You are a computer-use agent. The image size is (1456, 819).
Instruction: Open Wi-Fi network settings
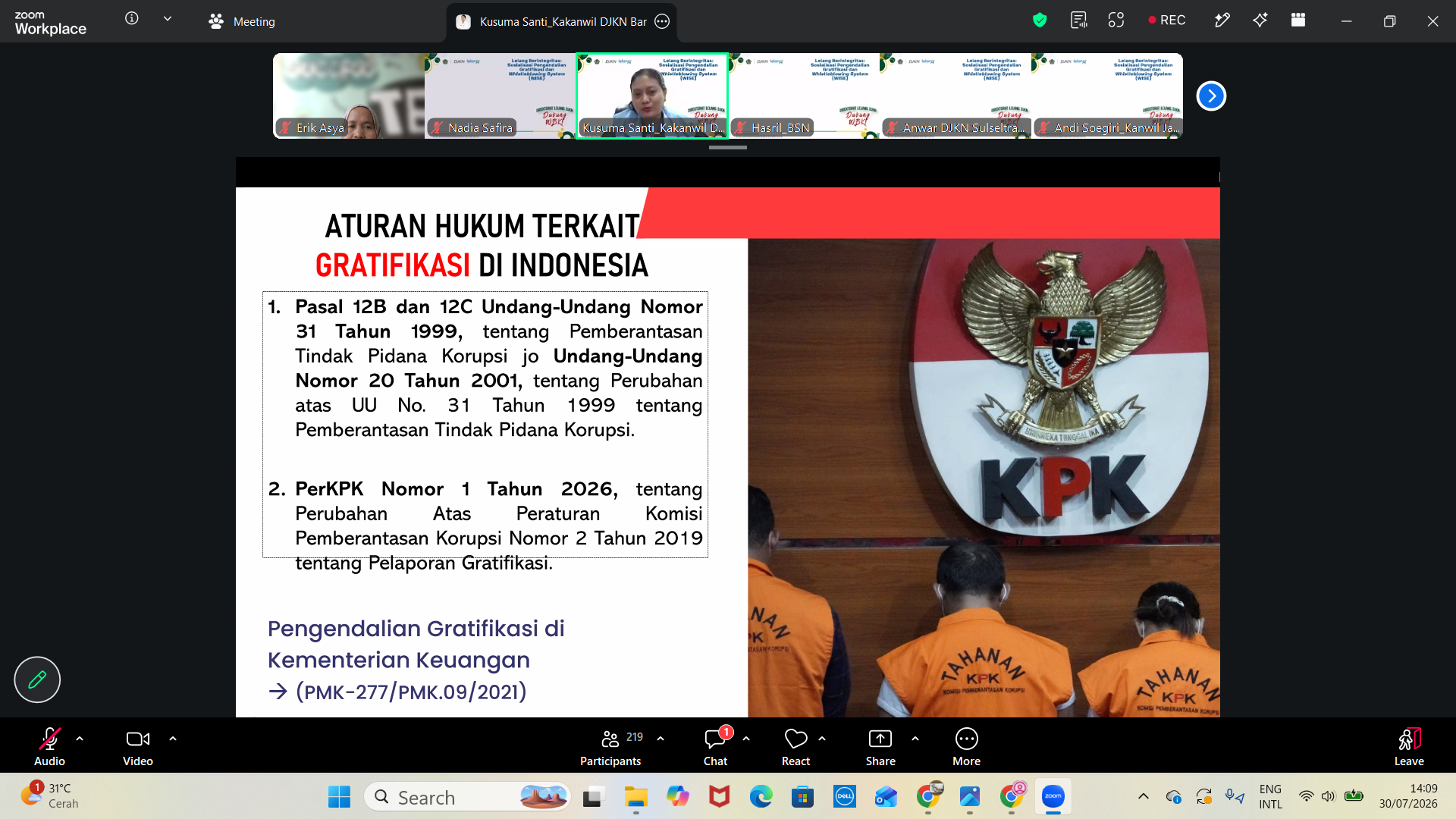tap(1306, 796)
